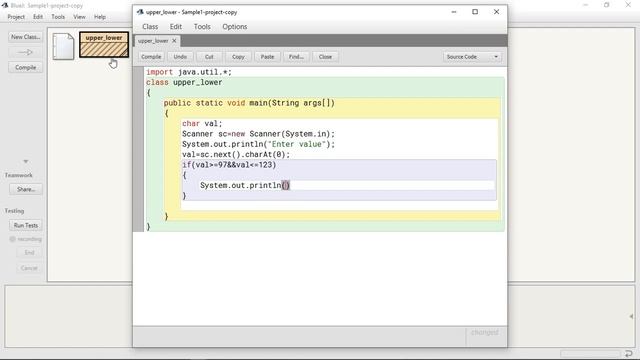Open the Edit menu in BlueJ main window
Image resolution: width=640 pixels, height=360 pixels.
[38, 17]
